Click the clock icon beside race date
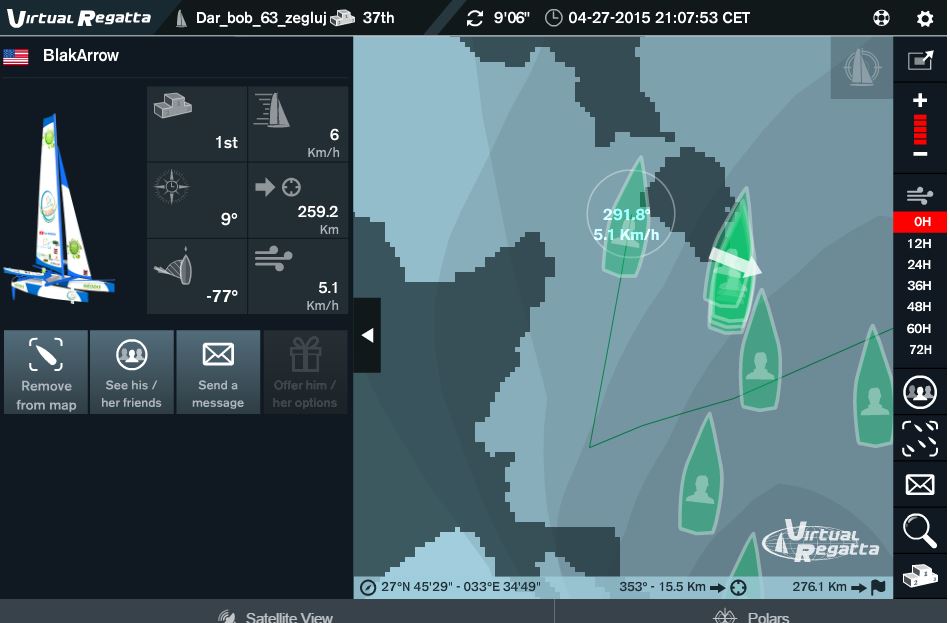The width and height of the screenshot is (950, 623). [x=553, y=18]
